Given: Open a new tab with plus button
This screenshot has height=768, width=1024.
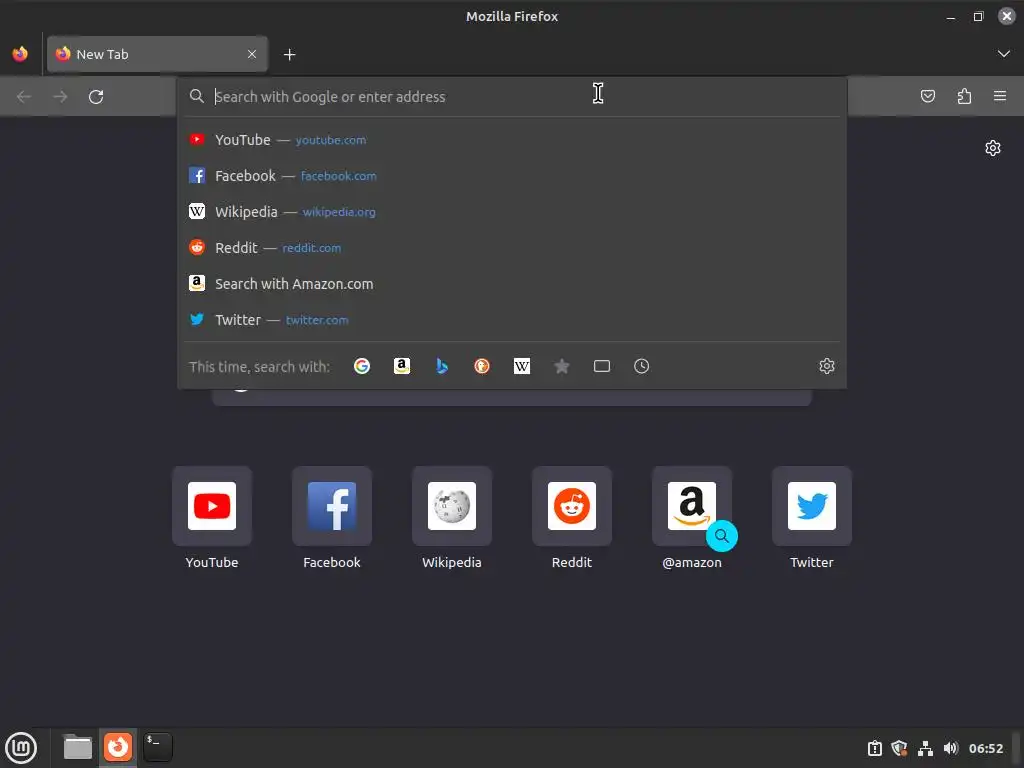Looking at the screenshot, I should [289, 55].
